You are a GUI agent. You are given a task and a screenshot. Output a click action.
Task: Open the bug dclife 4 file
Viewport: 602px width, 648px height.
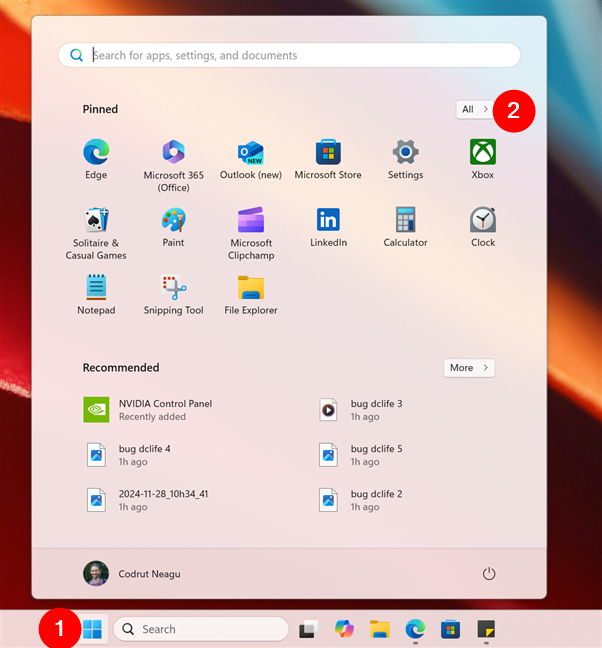pyautogui.click(x=128, y=455)
